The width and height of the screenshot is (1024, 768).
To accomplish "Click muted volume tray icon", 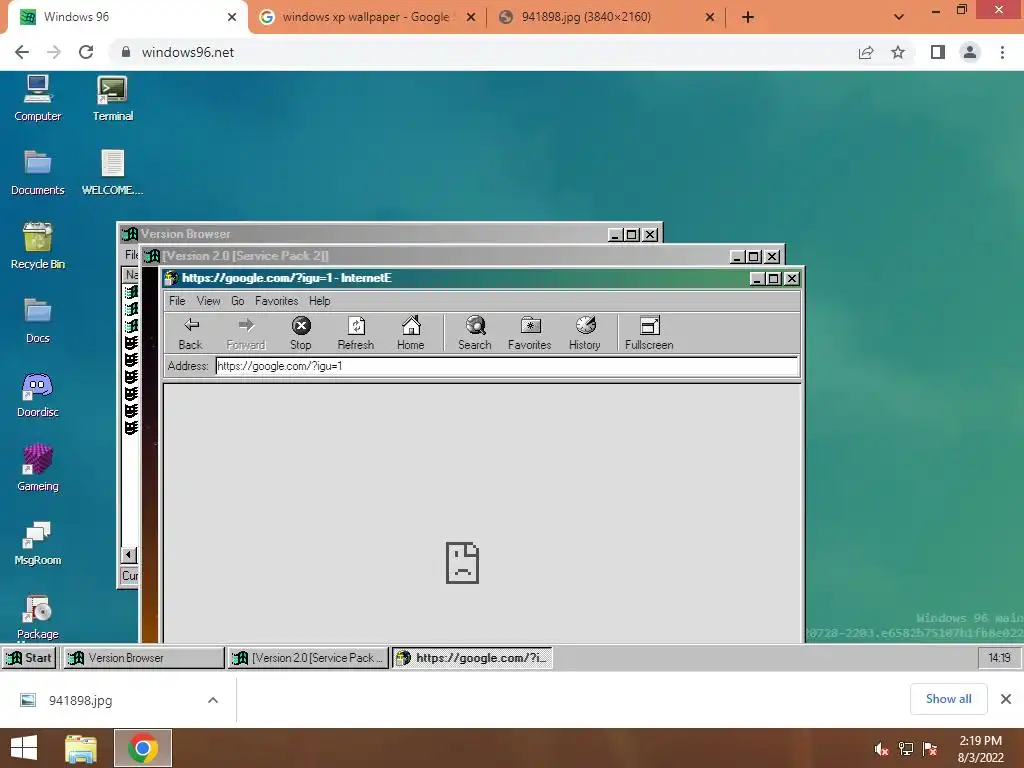I will 881,749.
